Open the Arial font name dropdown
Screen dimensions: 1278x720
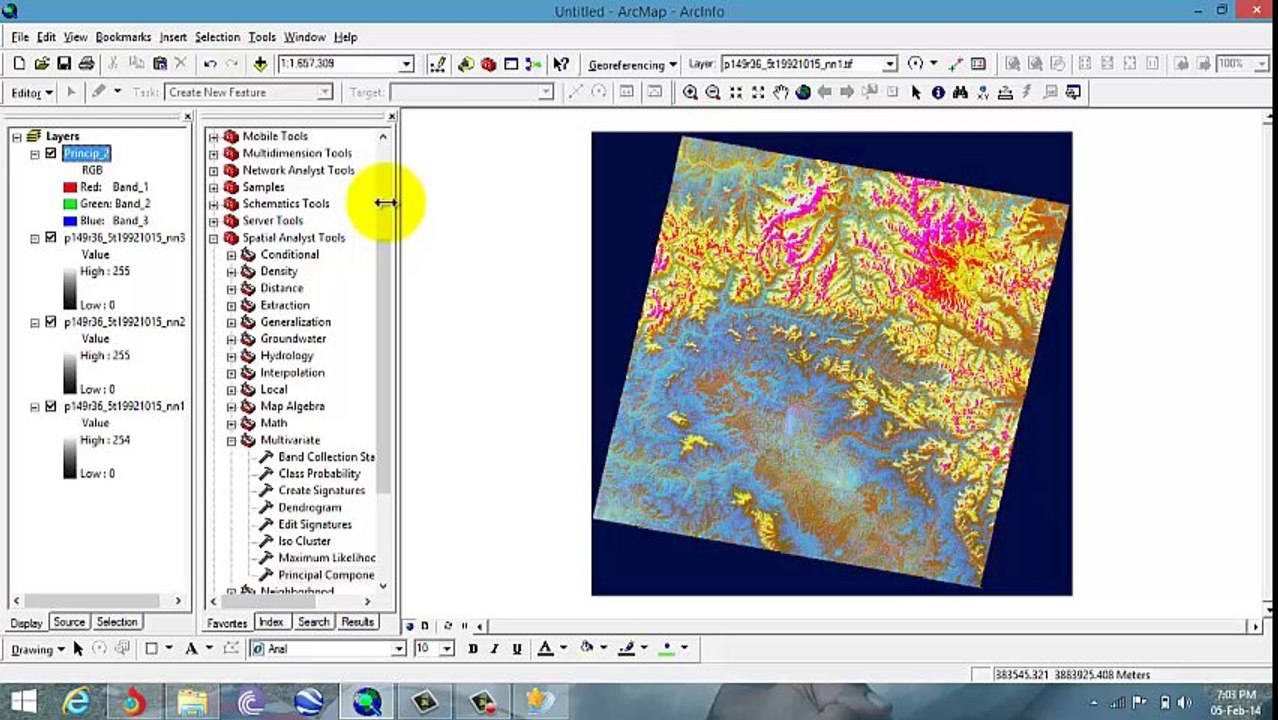(x=398, y=649)
